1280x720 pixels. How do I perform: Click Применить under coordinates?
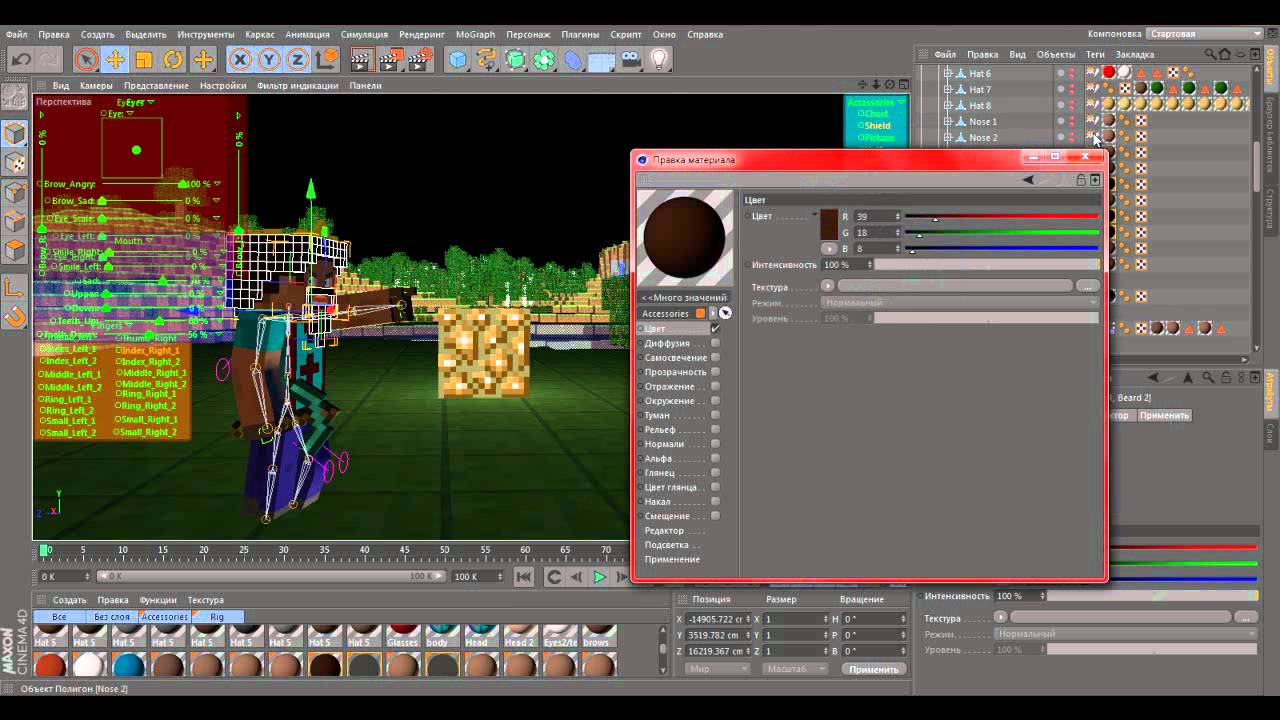click(x=873, y=669)
